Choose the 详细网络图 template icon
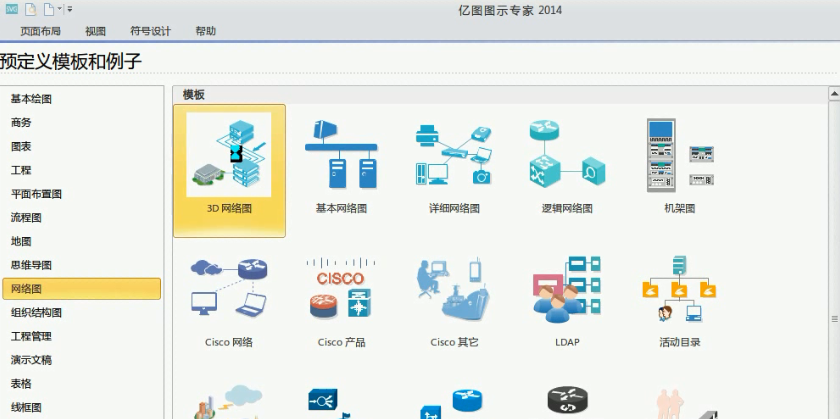The height and width of the screenshot is (419, 840). point(454,155)
